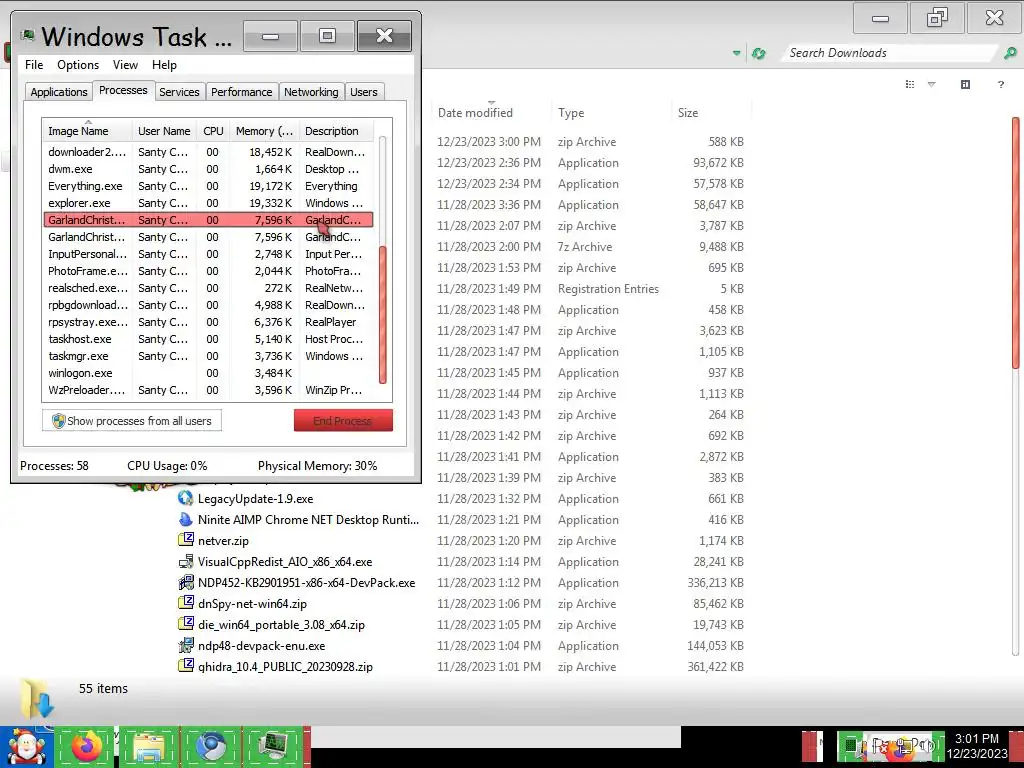Switch to the Networking tab
1024x768 pixels.
(x=311, y=92)
